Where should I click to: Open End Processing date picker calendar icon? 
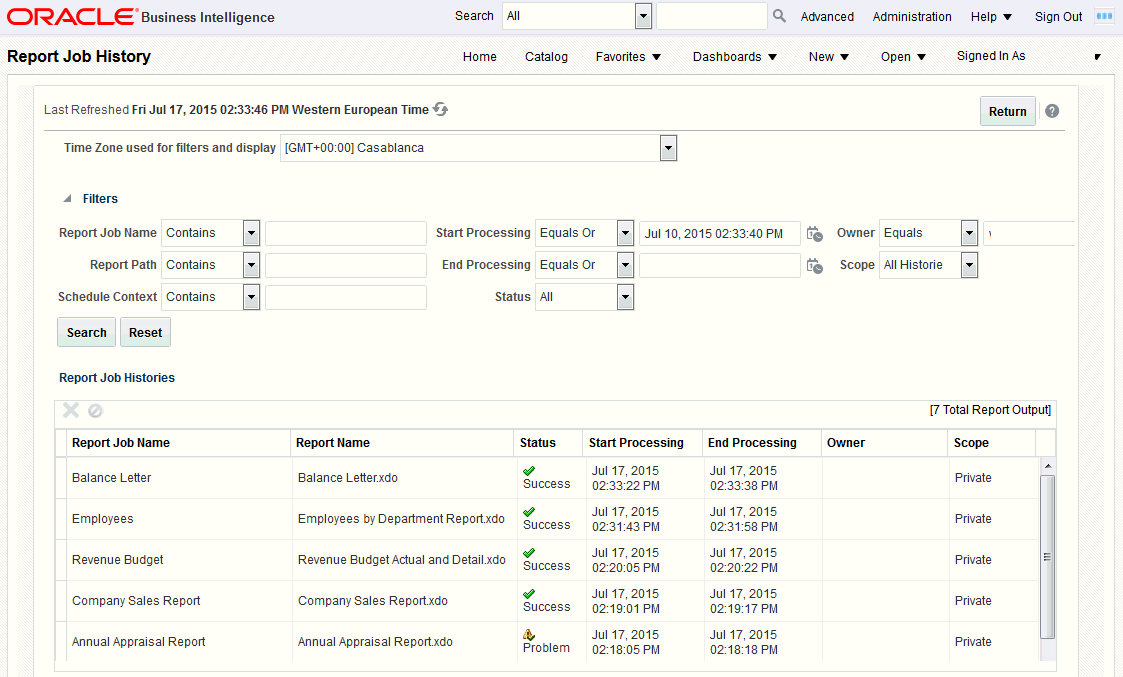coord(814,266)
